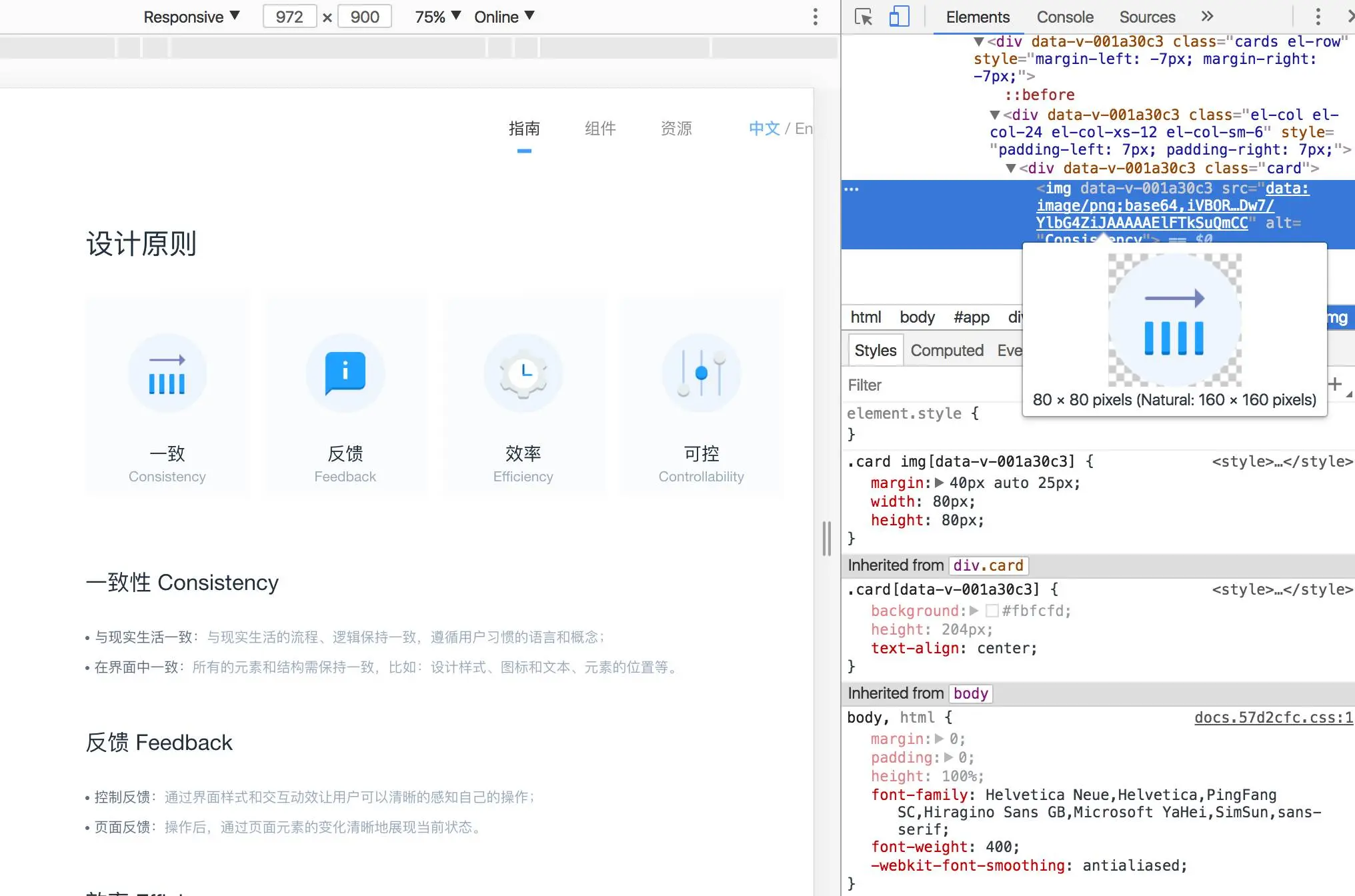Switch to the Console tab

(x=1064, y=17)
